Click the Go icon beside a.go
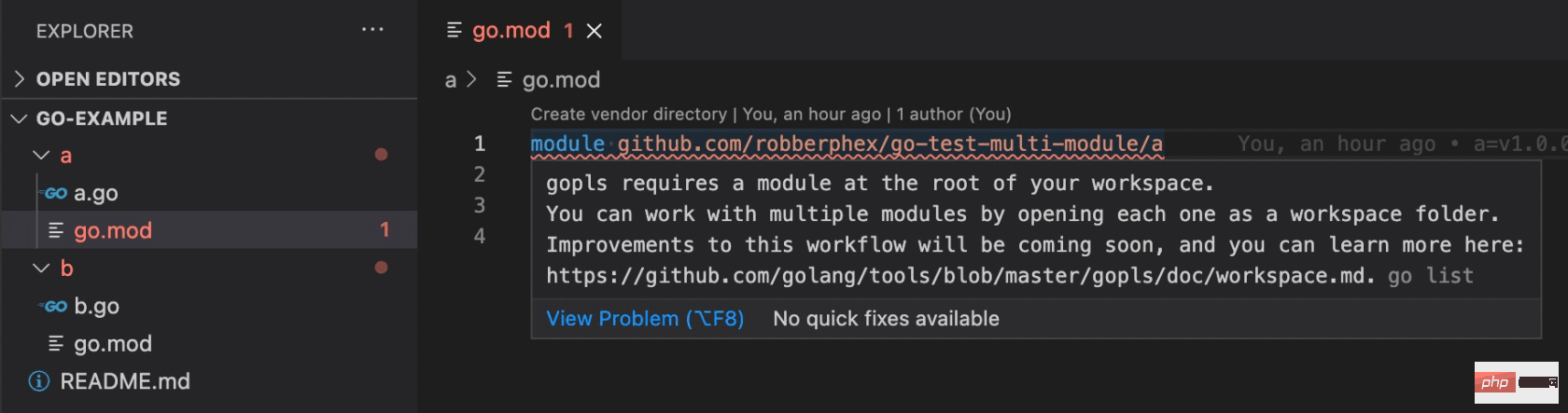1568x413 pixels. click(55, 193)
